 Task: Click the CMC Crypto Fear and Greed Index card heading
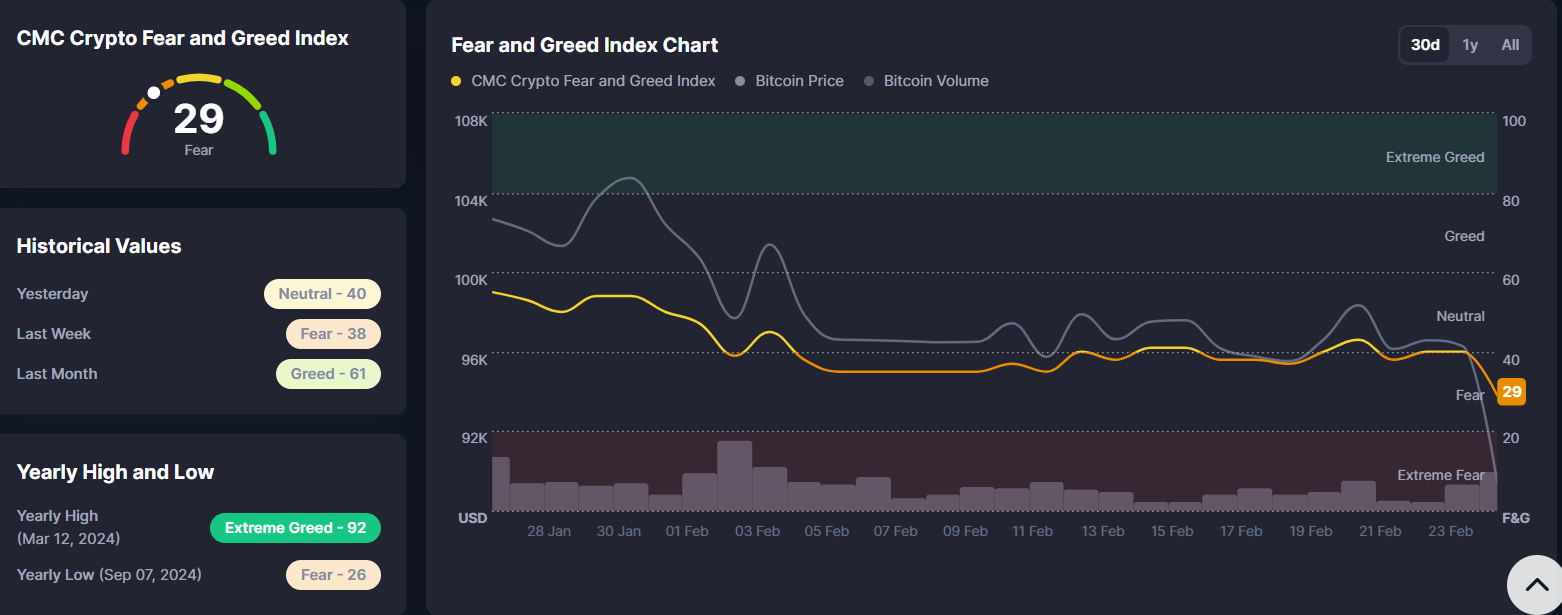click(x=183, y=38)
